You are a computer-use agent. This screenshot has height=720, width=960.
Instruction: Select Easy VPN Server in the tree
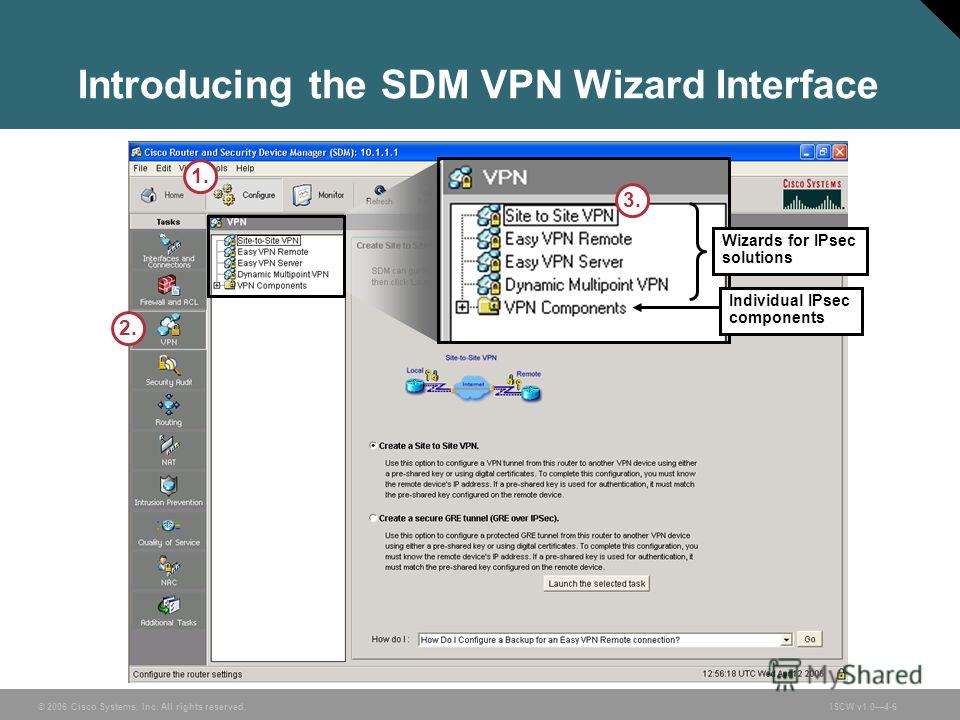pos(269,263)
